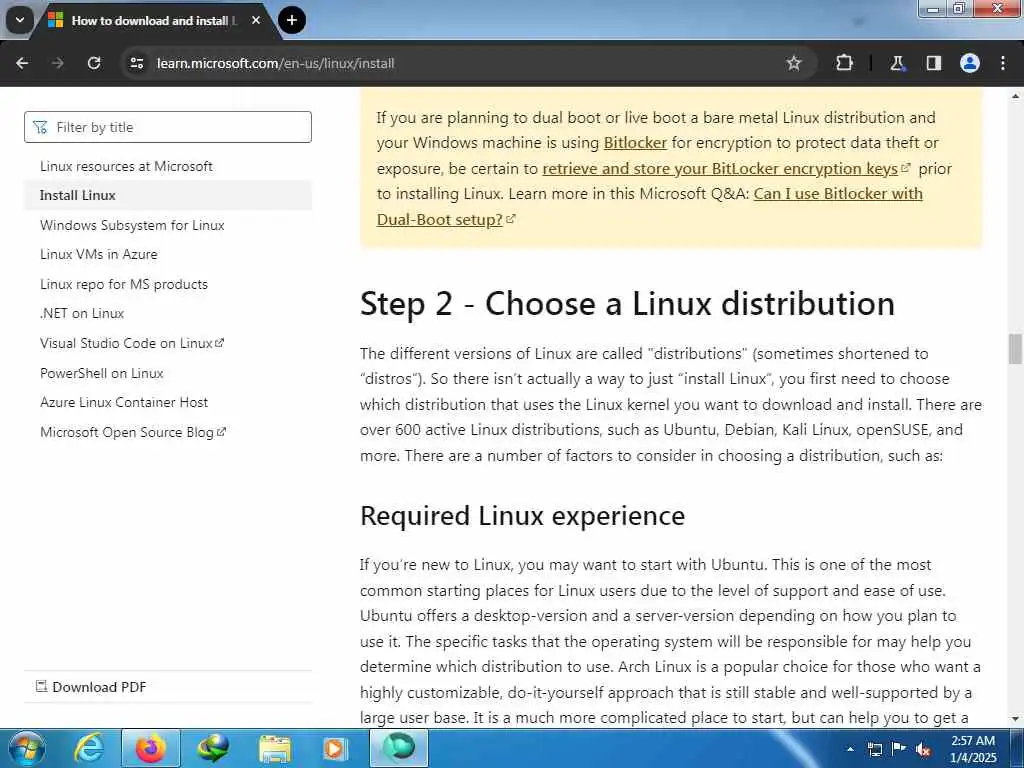Open Linux VMs in Azure
The image size is (1024, 768).
99,254
